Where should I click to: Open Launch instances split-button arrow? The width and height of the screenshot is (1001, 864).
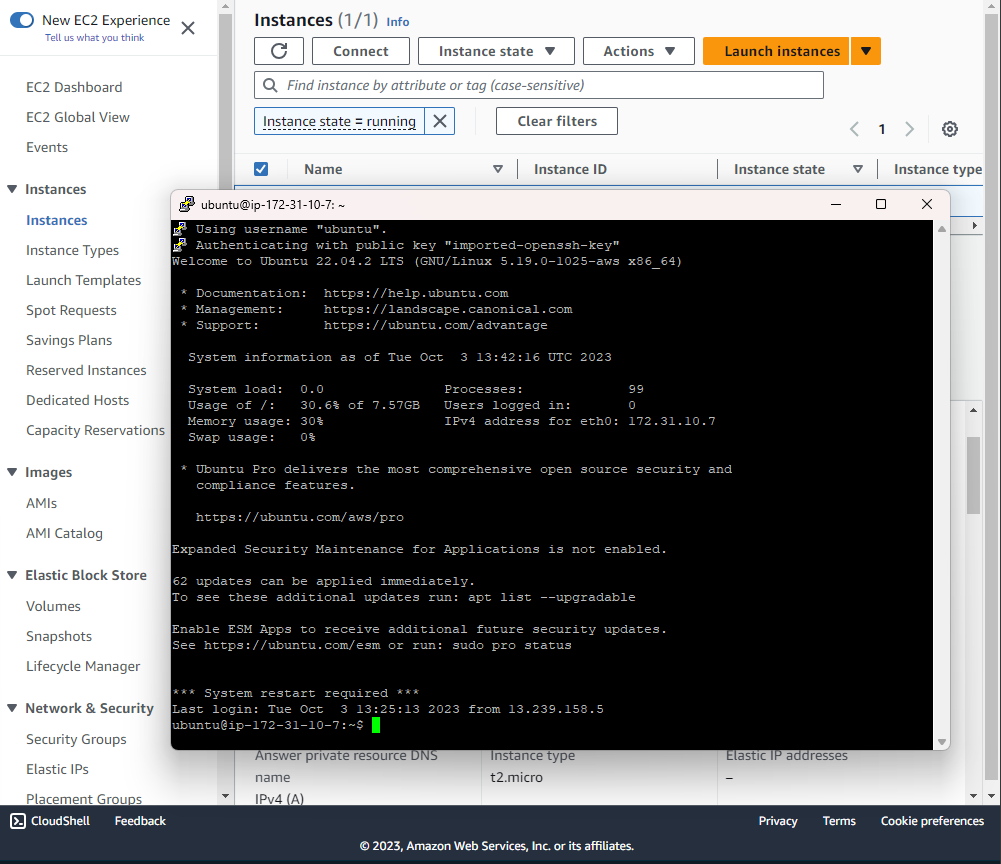tap(866, 51)
